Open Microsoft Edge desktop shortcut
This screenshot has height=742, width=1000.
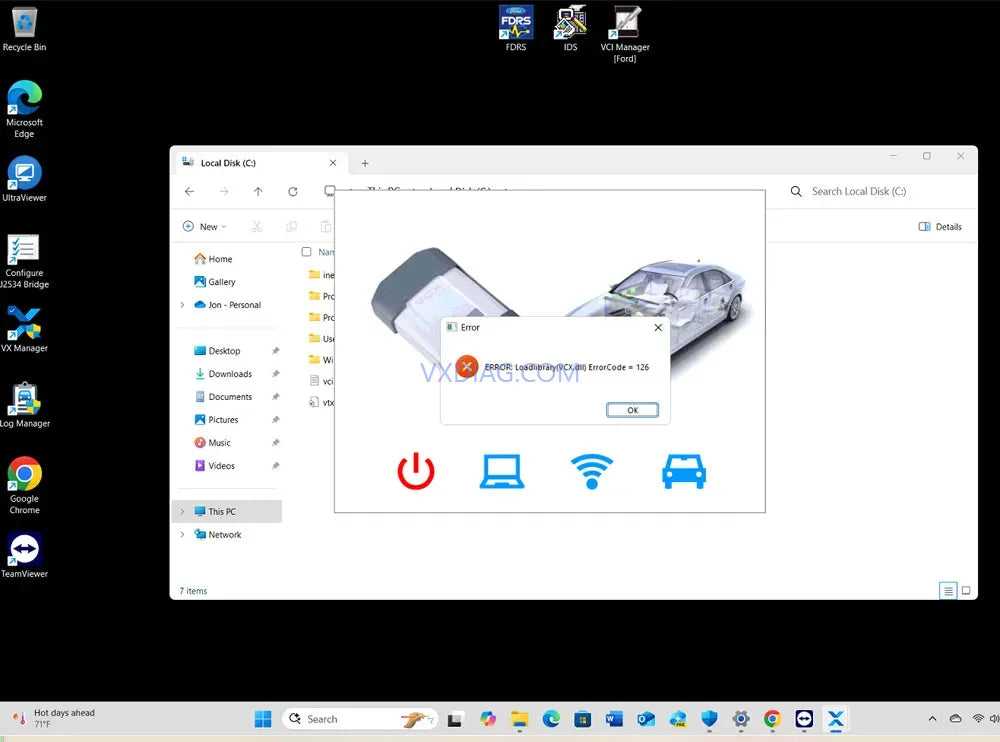click(24, 109)
